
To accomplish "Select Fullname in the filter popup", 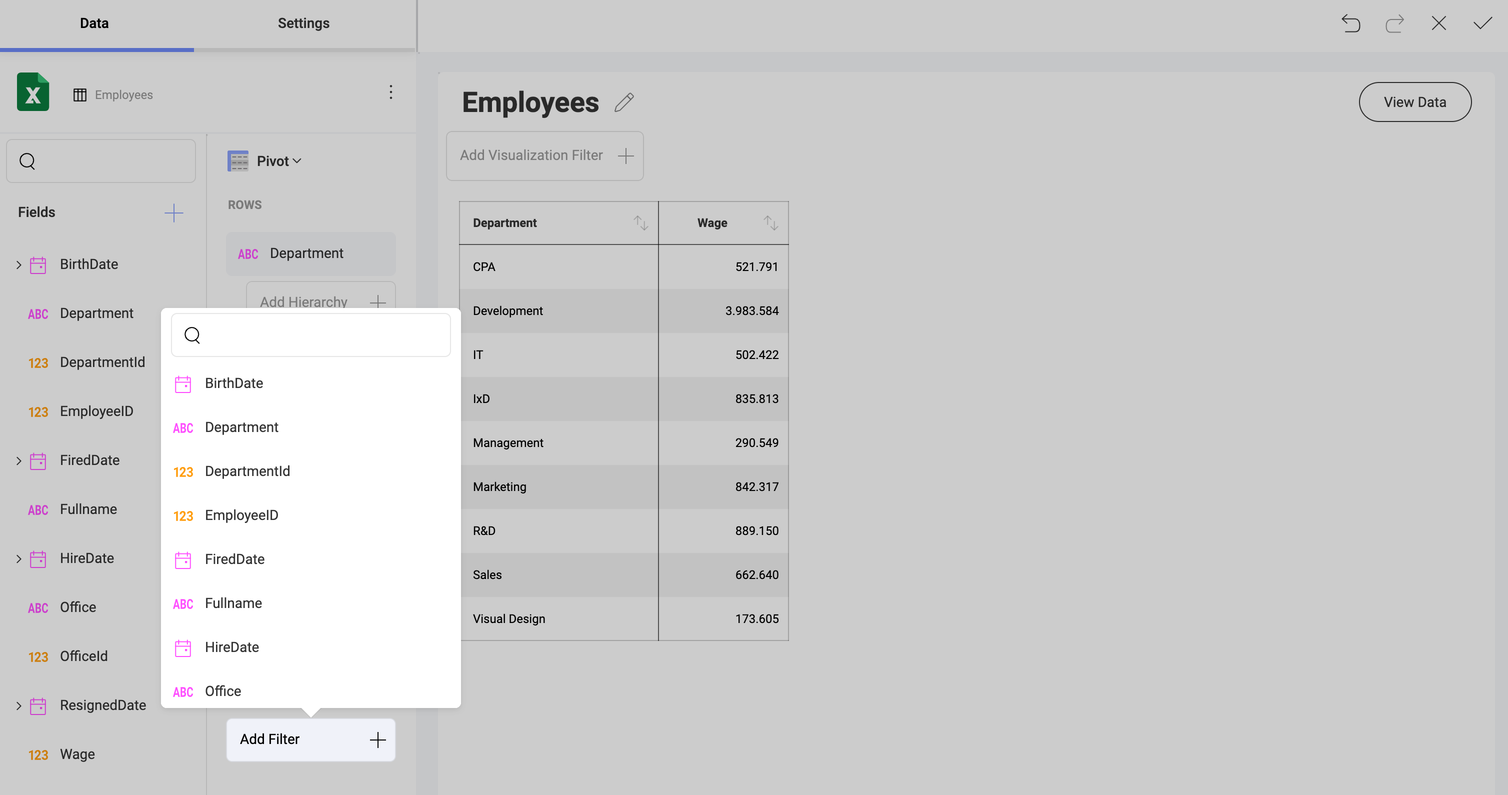I will point(311,603).
